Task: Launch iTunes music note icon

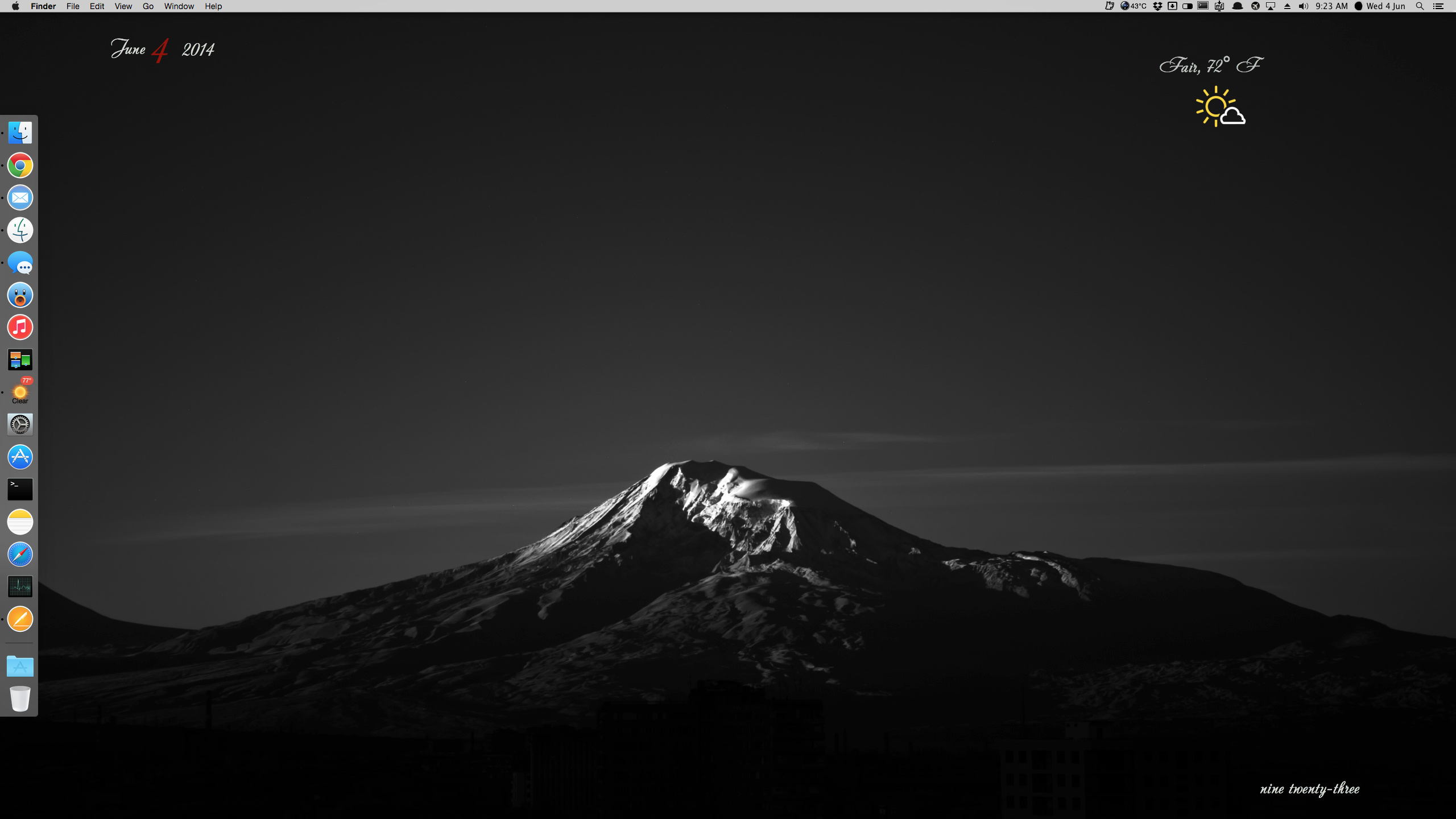Action: click(x=20, y=328)
